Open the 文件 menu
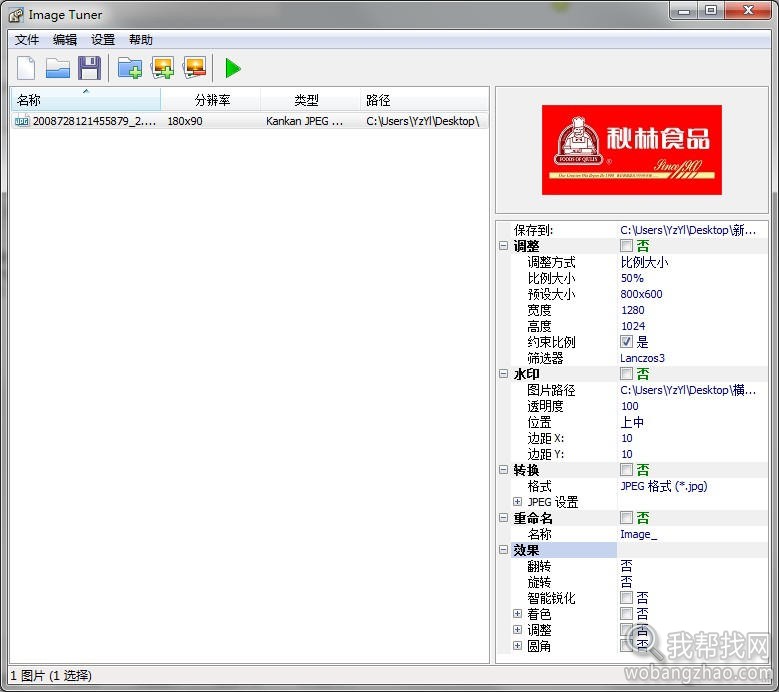The width and height of the screenshot is (779, 692). (27, 40)
